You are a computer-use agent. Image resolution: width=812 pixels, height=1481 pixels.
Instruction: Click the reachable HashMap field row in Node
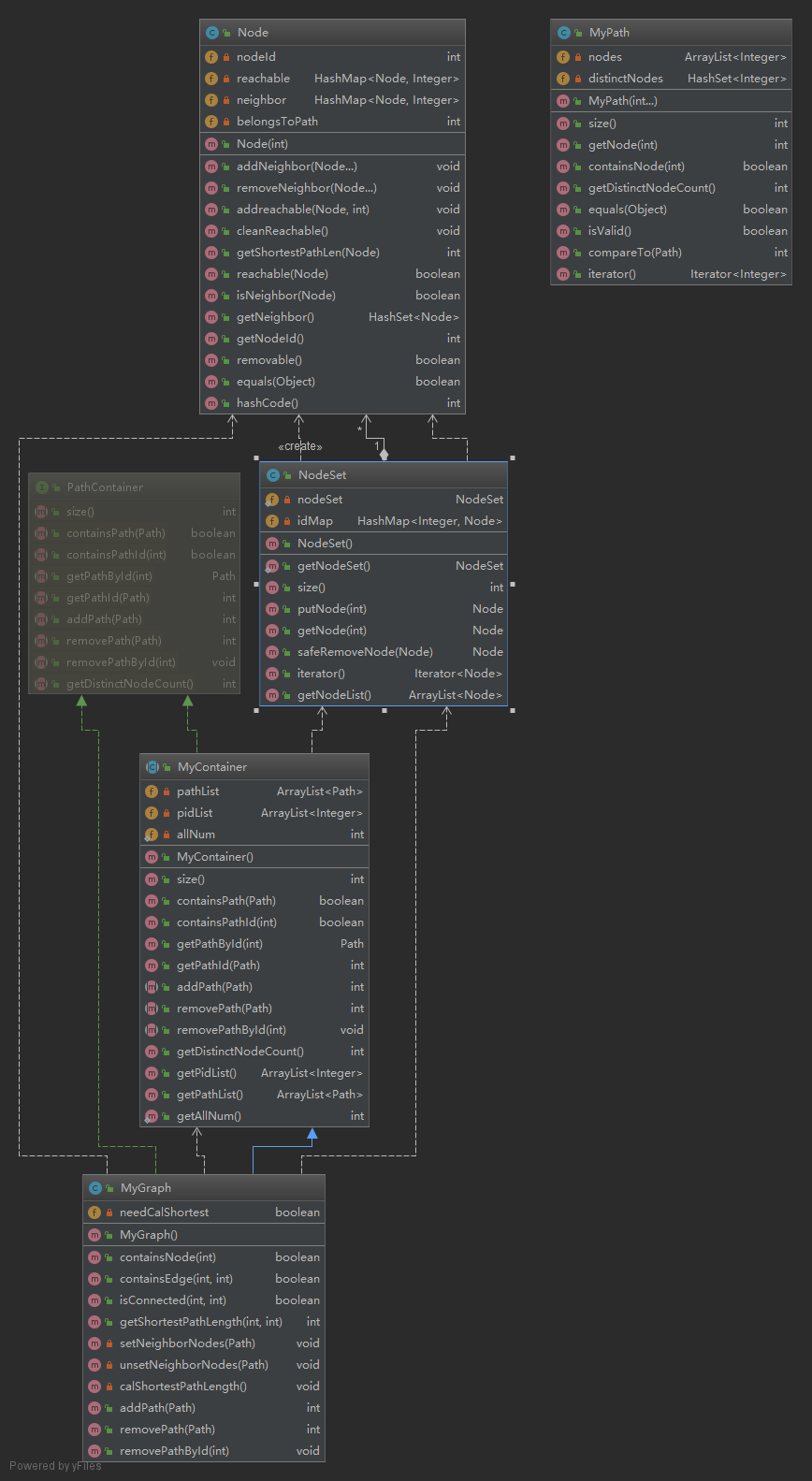[x=332, y=79]
